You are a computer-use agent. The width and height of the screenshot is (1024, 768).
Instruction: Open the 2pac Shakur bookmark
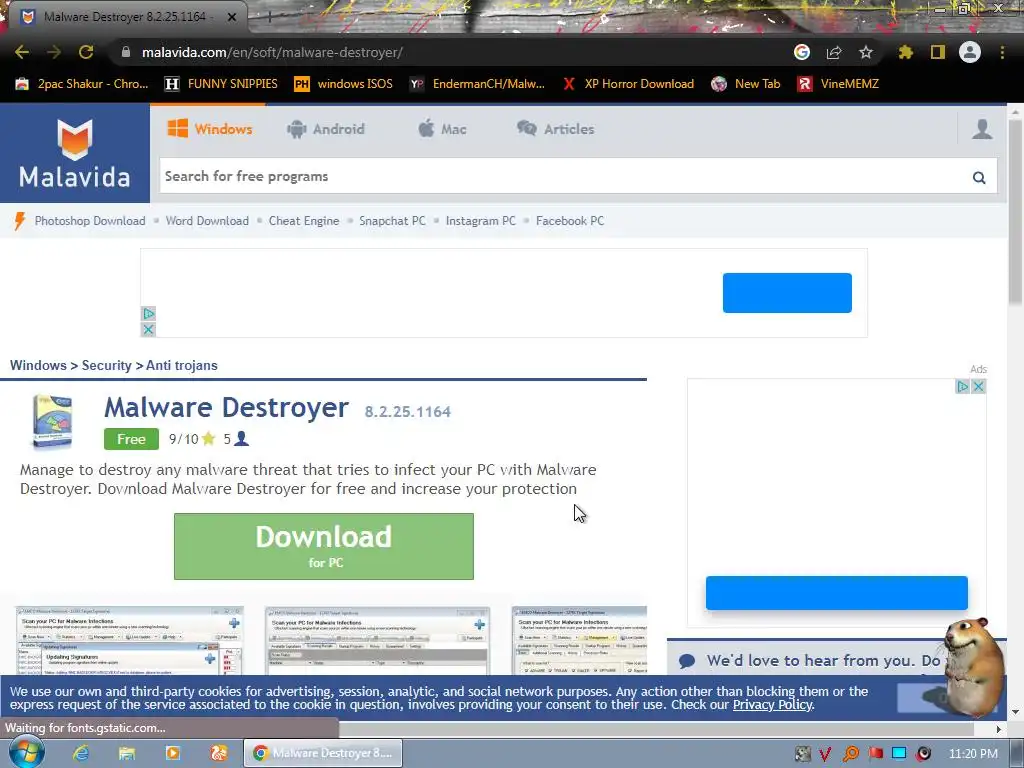[x=82, y=84]
